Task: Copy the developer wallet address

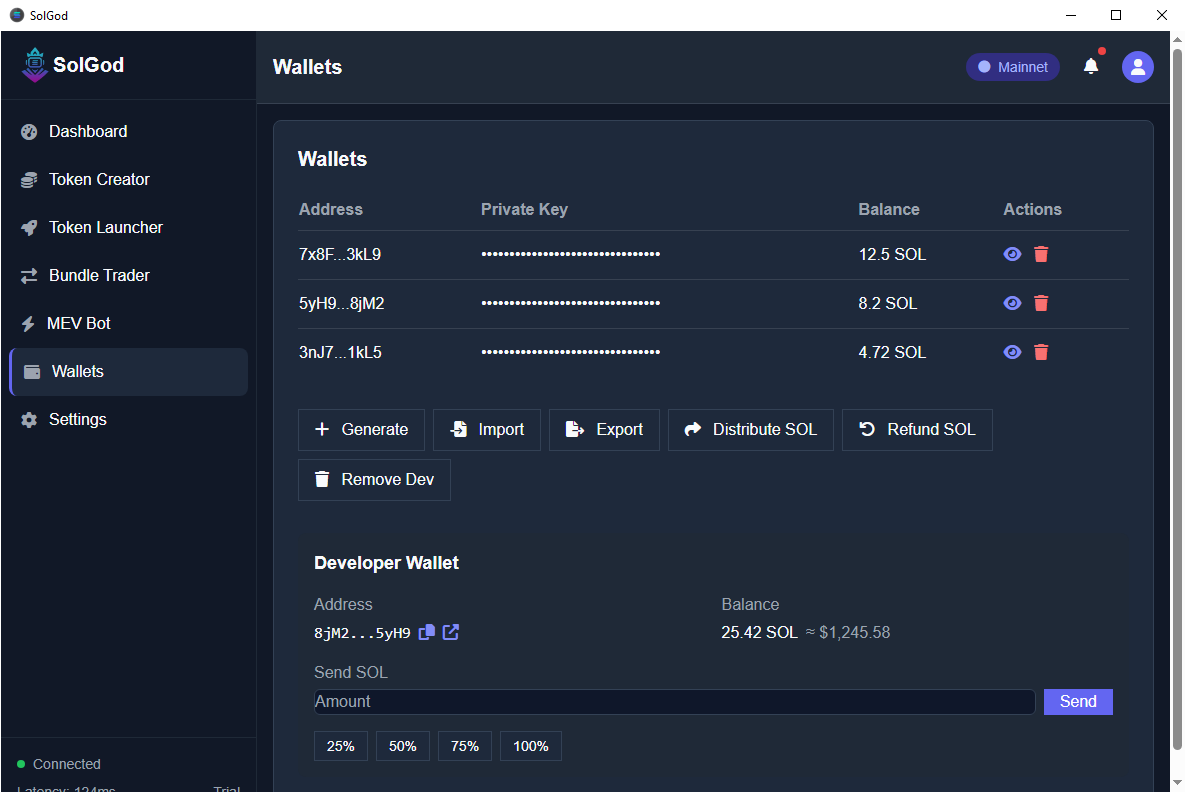Action: [x=427, y=632]
